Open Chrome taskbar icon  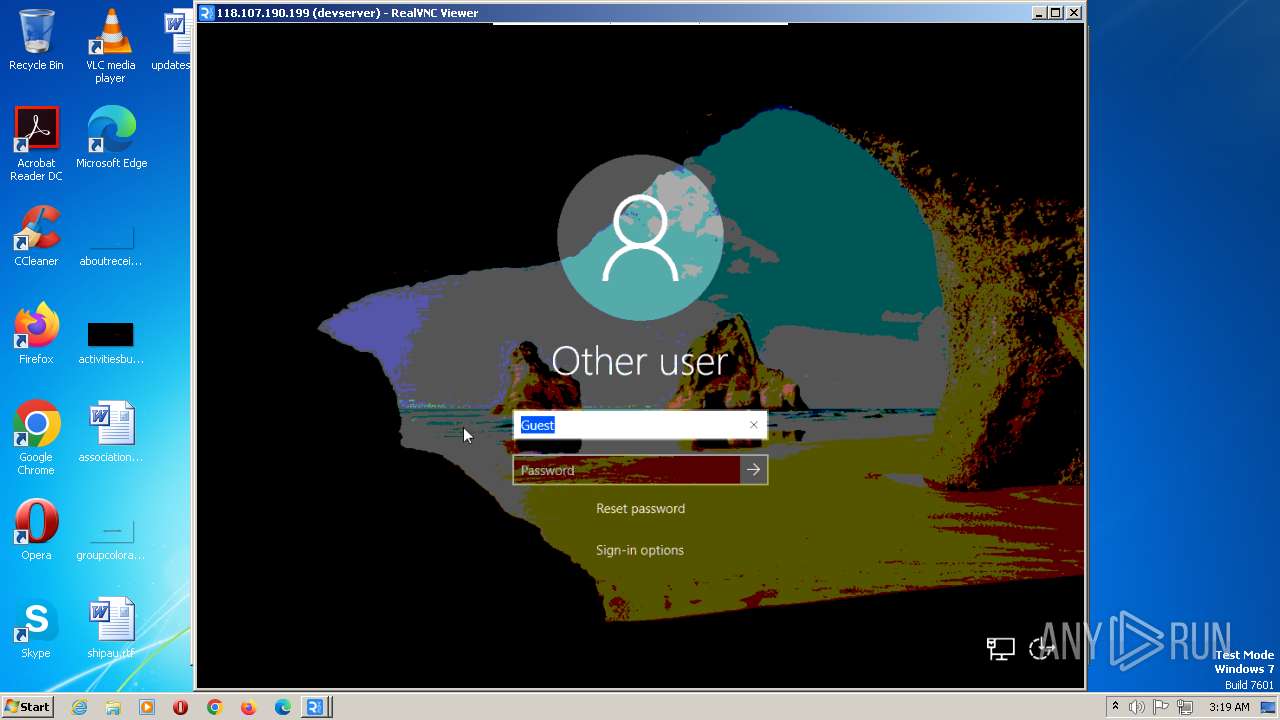click(x=214, y=707)
